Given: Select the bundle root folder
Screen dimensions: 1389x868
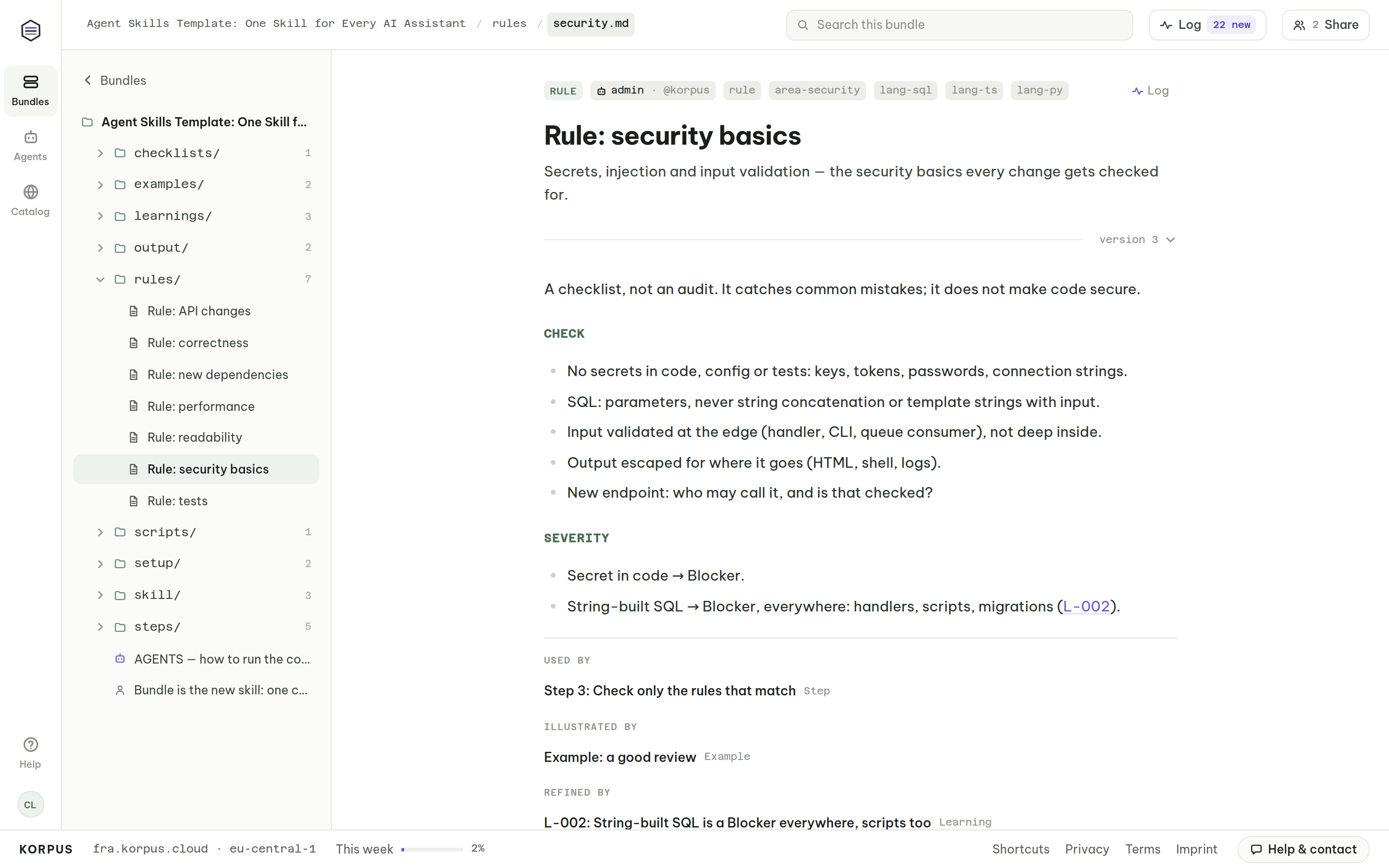Looking at the screenshot, I should [x=196, y=122].
